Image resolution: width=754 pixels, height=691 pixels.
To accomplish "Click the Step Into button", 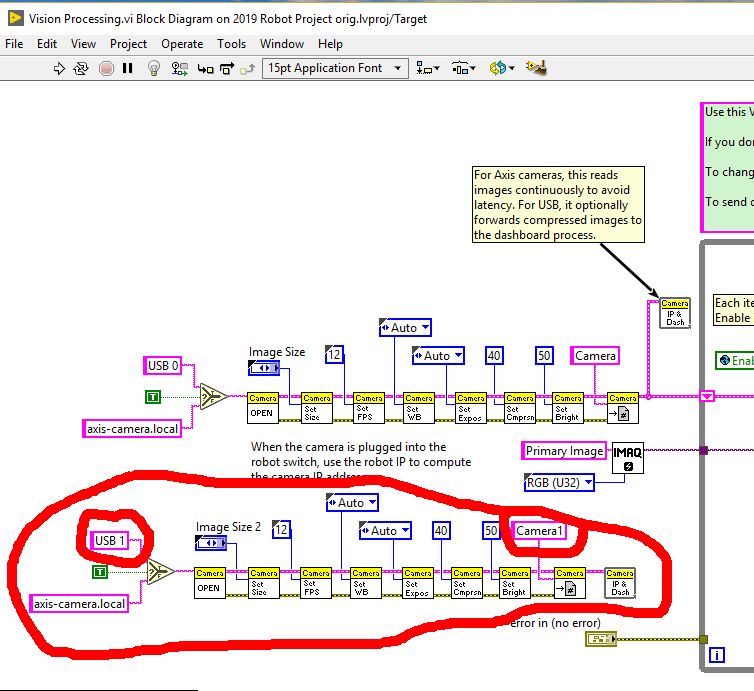I will [x=205, y=69].
